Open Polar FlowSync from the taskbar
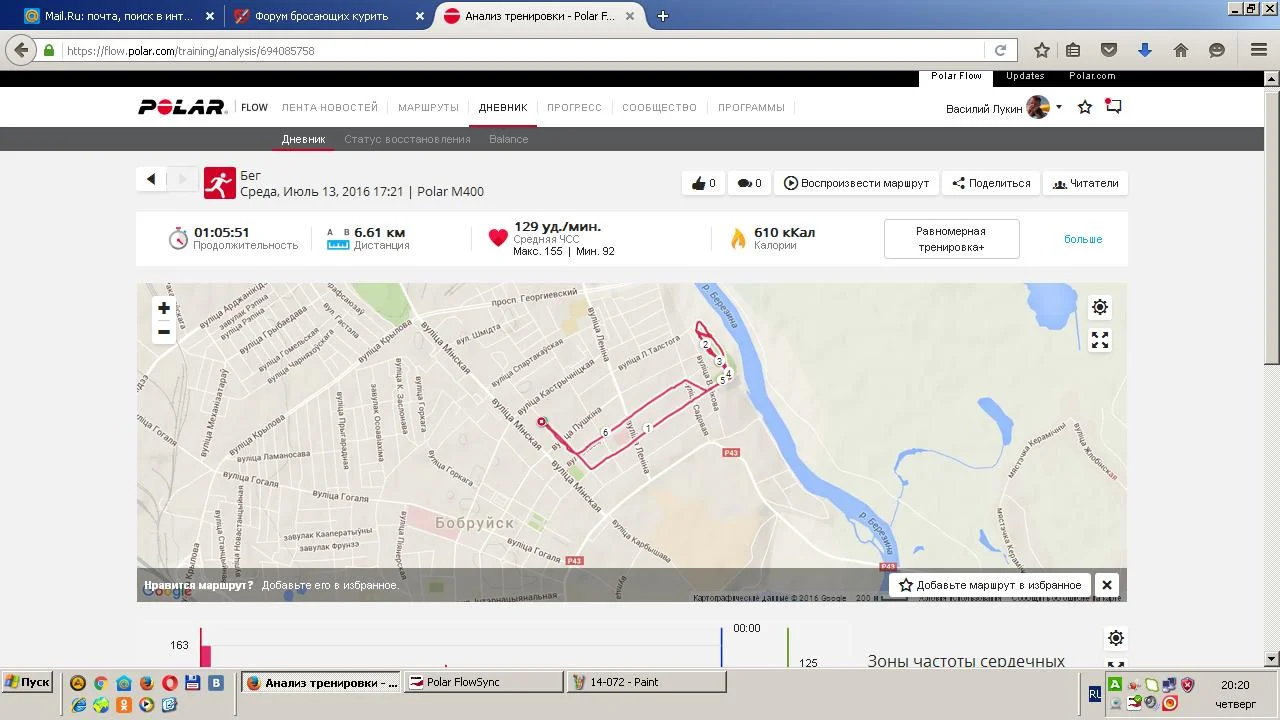 pyautogui.click(x=484, y=682)
